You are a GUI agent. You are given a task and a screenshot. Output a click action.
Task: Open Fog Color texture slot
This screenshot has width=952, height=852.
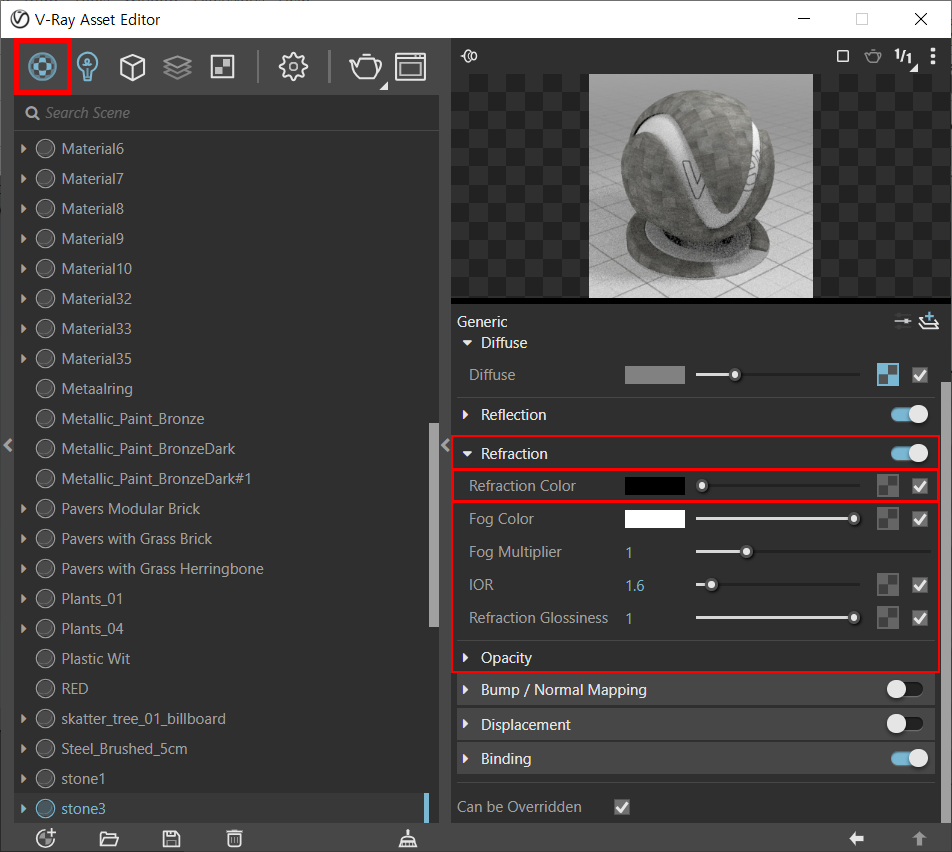[888, 519]
